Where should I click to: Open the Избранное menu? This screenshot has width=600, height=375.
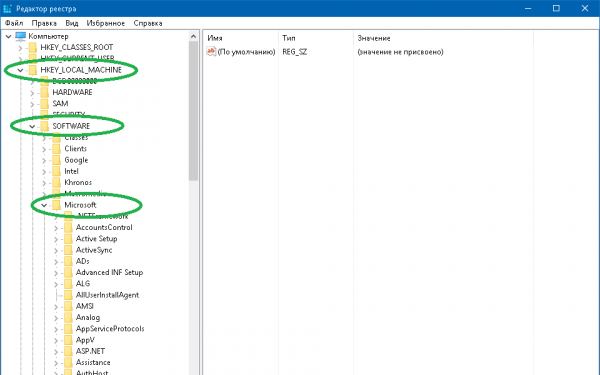(106, 23)
